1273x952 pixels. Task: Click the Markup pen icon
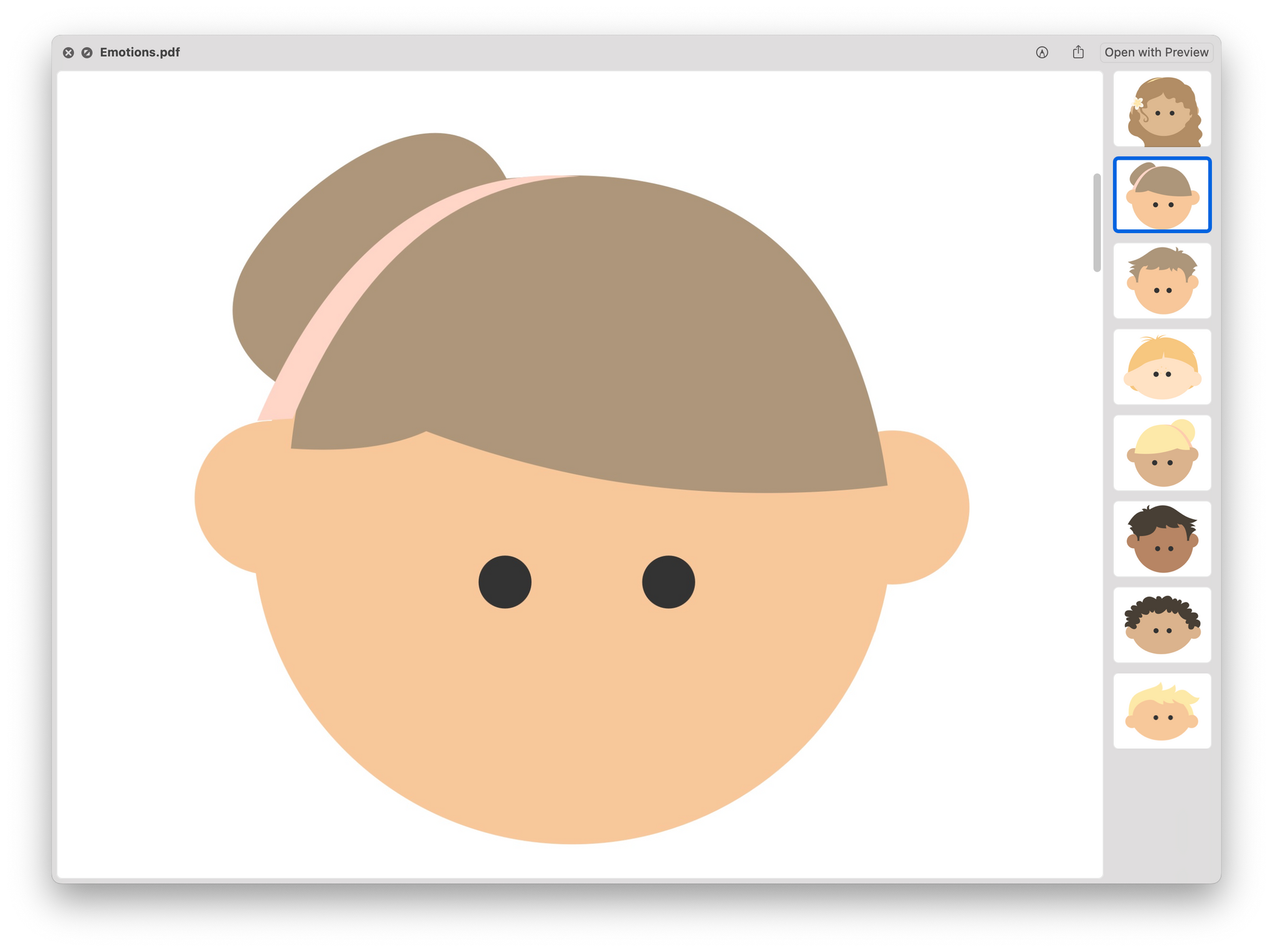tap(1042, 53)
